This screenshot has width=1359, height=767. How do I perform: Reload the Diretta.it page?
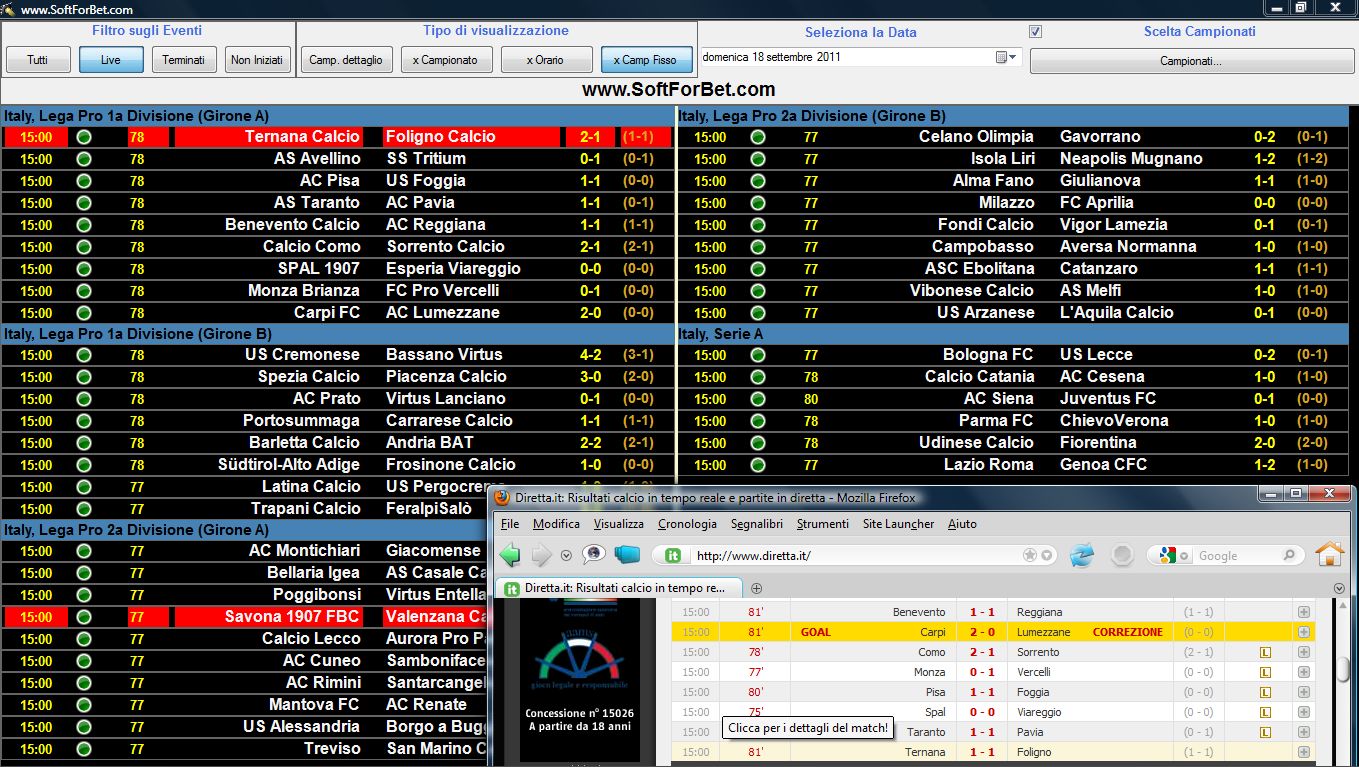coord(1082,555)
